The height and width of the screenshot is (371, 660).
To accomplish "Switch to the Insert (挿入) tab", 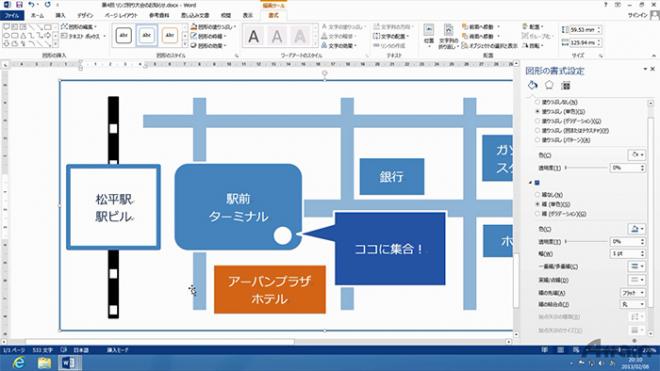I will [60, 15].
